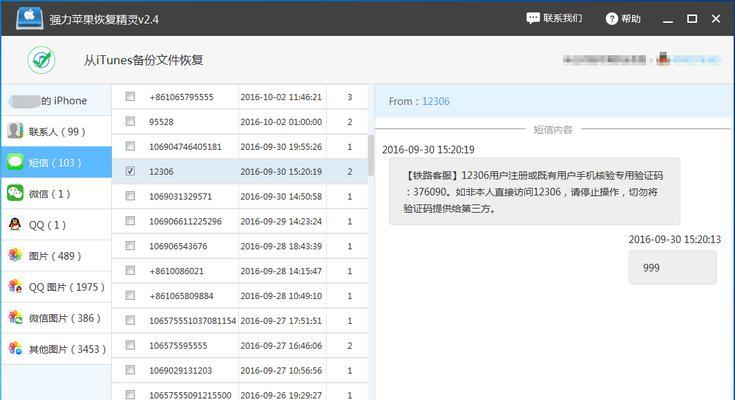Check the box for +861065795555
Image resolution: width=735 pixels, height=400 pixels.
coord(130,97)
